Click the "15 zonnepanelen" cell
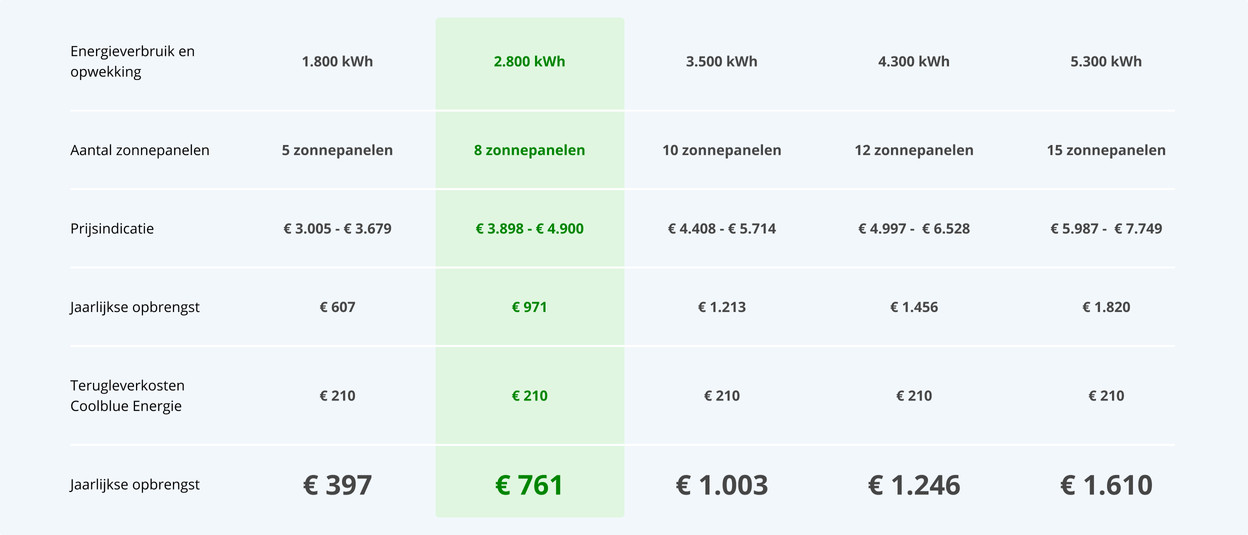Viewport: 1248px width, 535px height. (x=1105, y=150)
